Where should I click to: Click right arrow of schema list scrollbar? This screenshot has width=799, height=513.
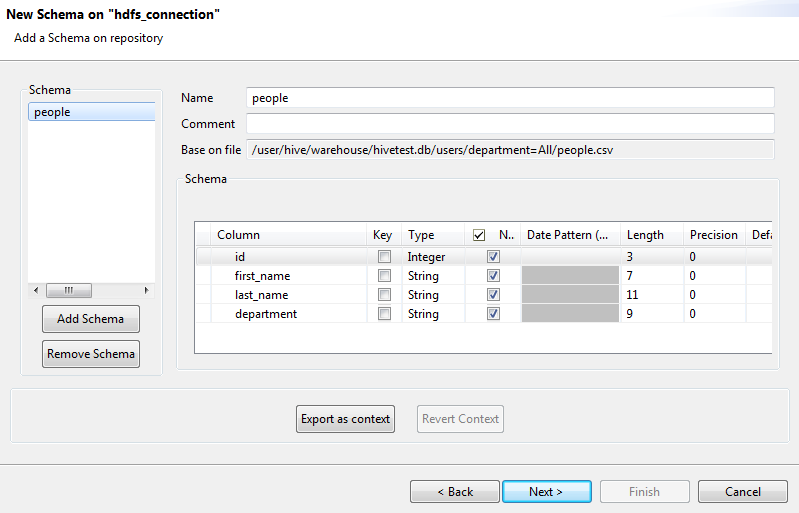[x=146, y=290]
